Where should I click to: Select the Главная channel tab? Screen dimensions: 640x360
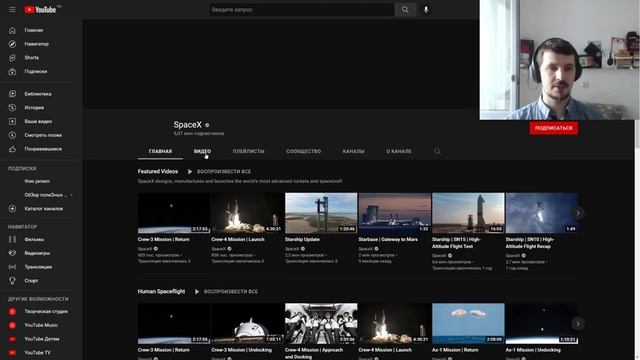pos(160,151)
